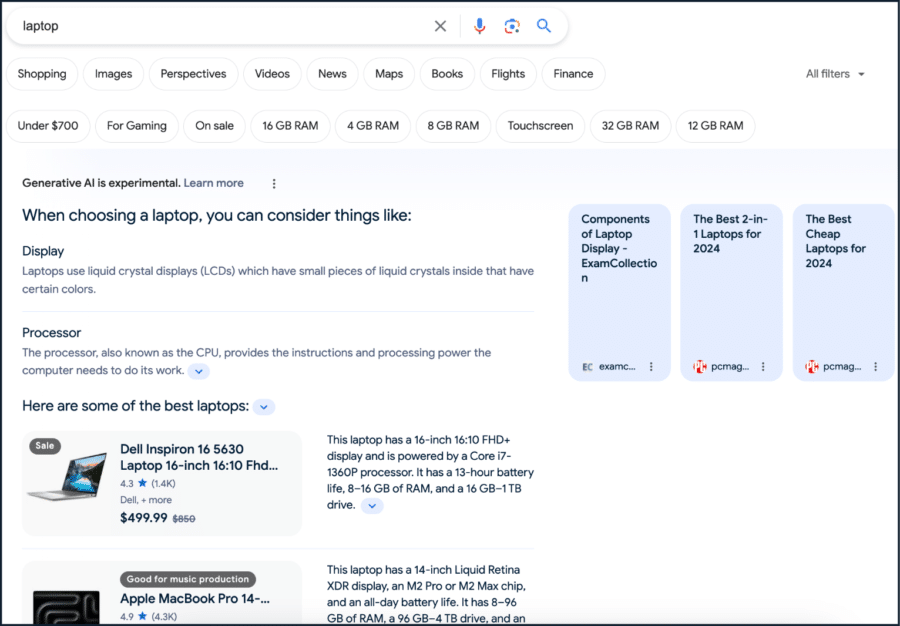
Task: Switch to the News tab
Action: (x=332, y=74)
